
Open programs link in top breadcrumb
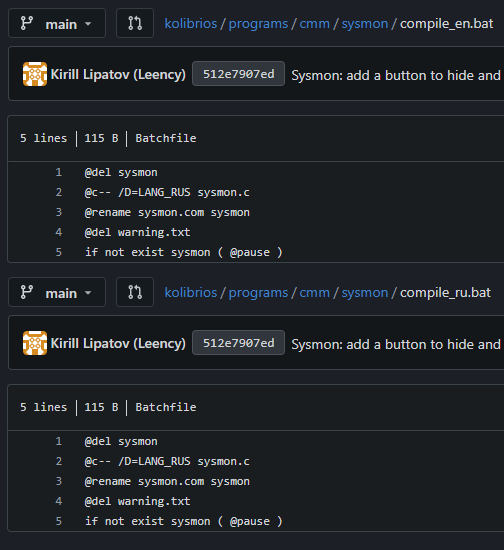[x=258, y=24]
